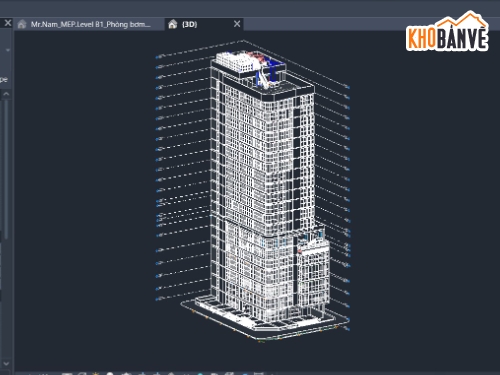
Task: Click the left panel scroll-up arrow
Action: [x=6, y=94]
